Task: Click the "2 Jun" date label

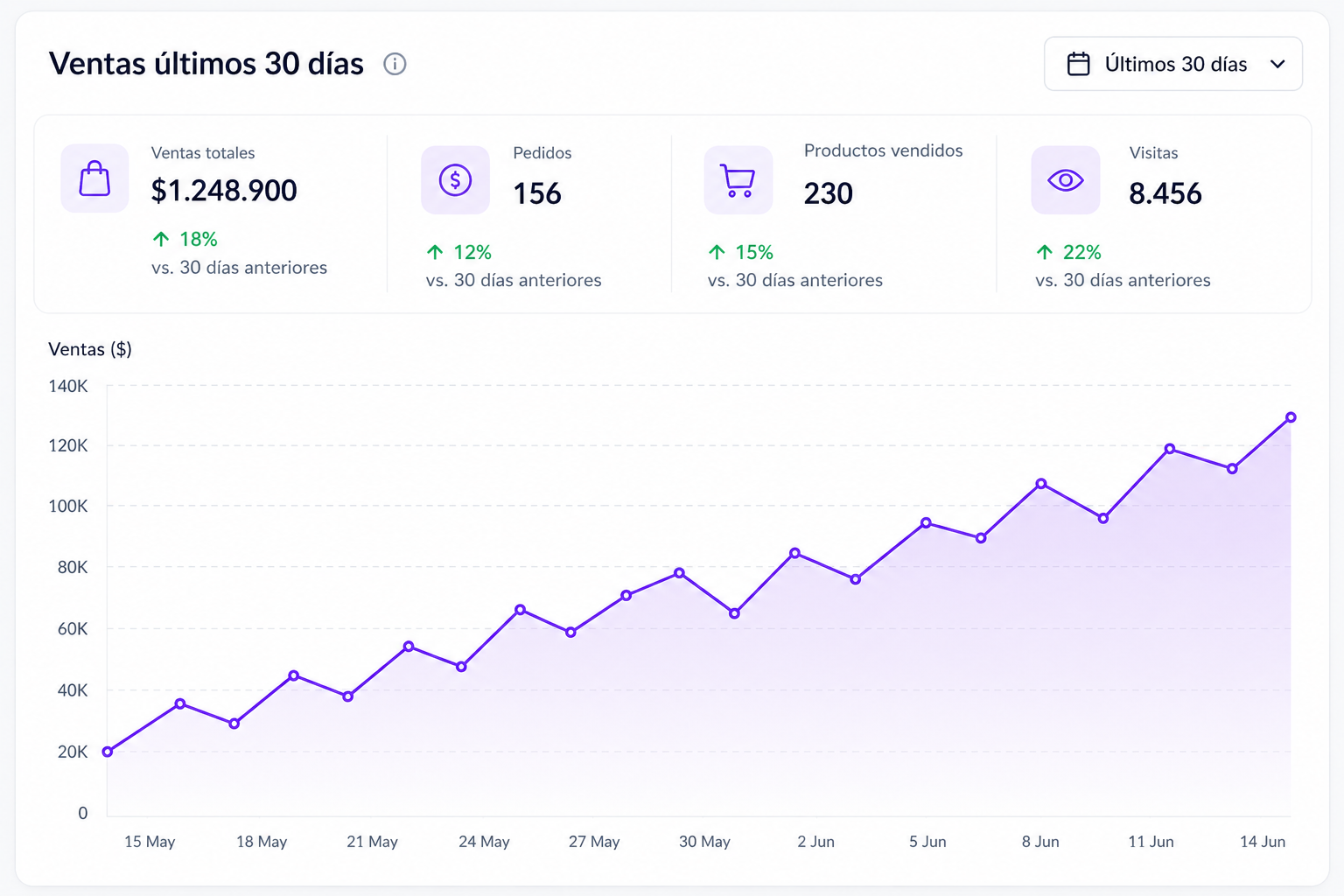Action: point(816,842)
